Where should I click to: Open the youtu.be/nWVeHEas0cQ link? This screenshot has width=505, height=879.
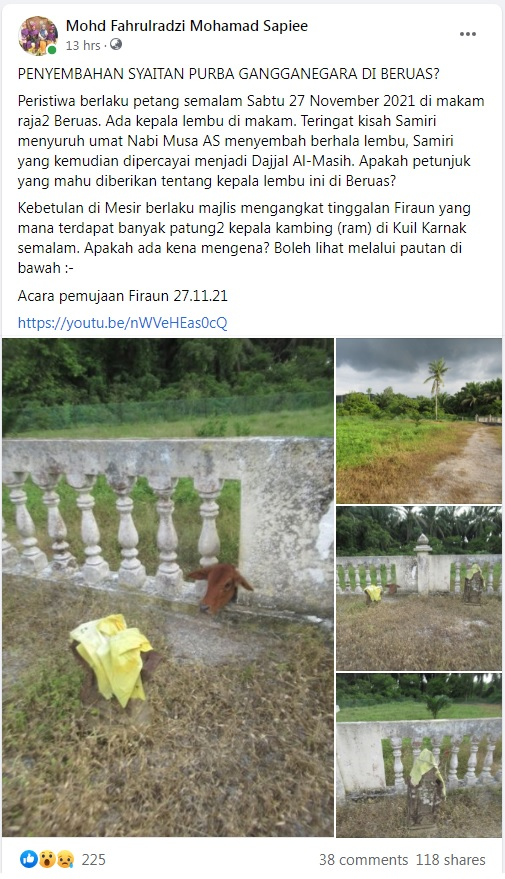123,323
